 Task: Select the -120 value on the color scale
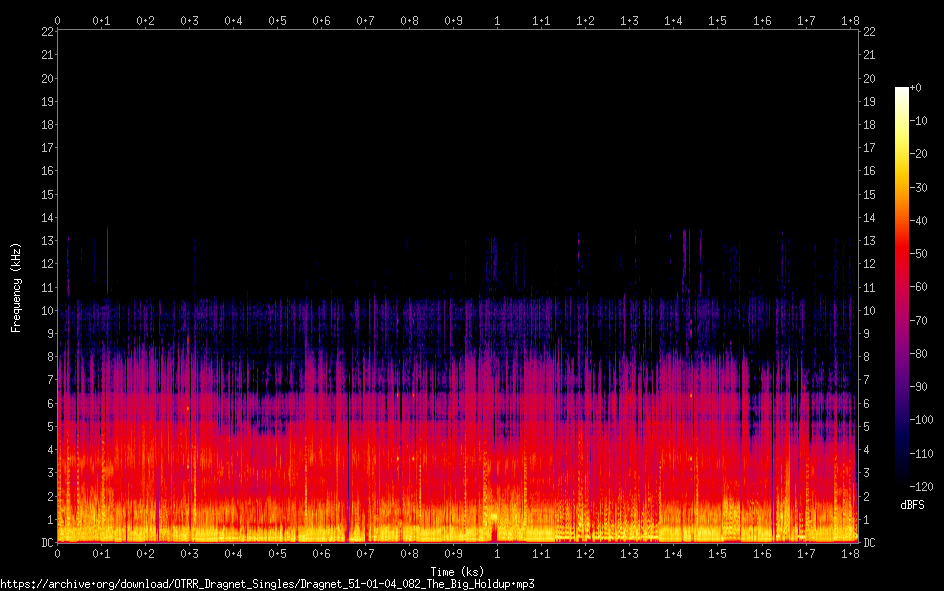tap(926, 486)
